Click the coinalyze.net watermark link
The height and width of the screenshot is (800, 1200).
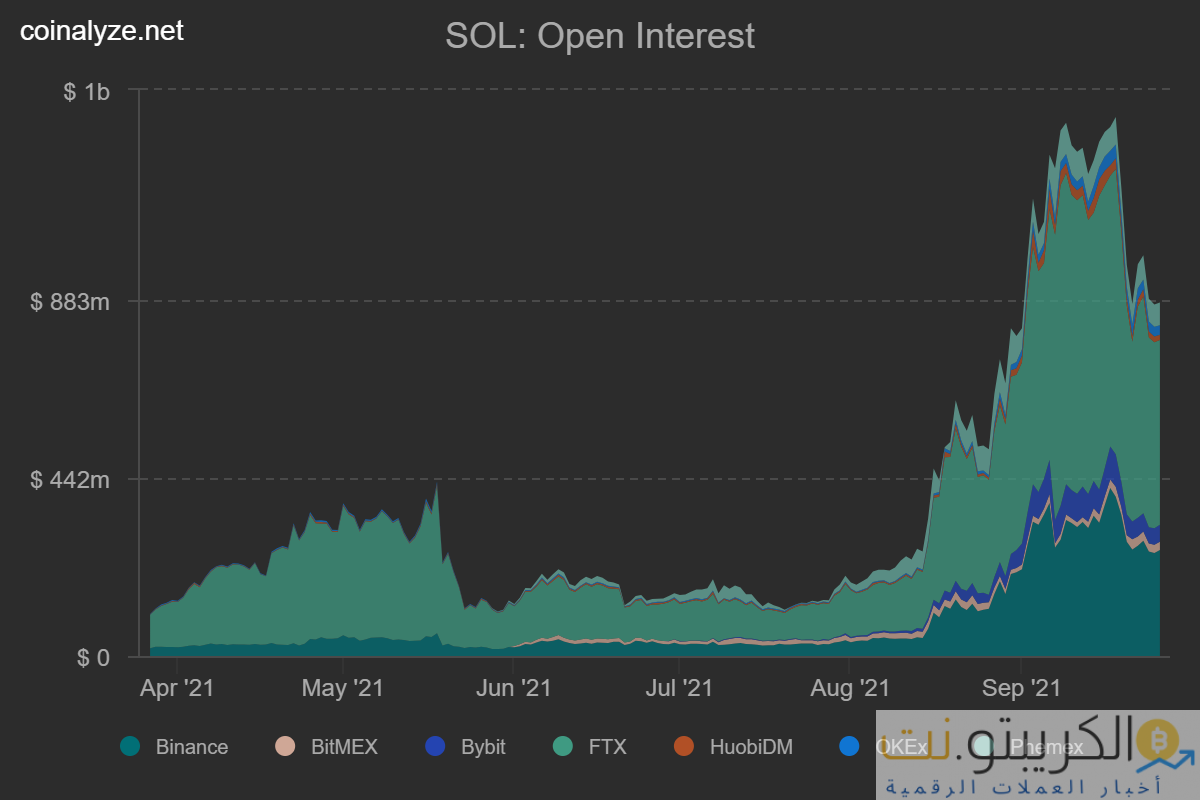click(x=102, y=31)
